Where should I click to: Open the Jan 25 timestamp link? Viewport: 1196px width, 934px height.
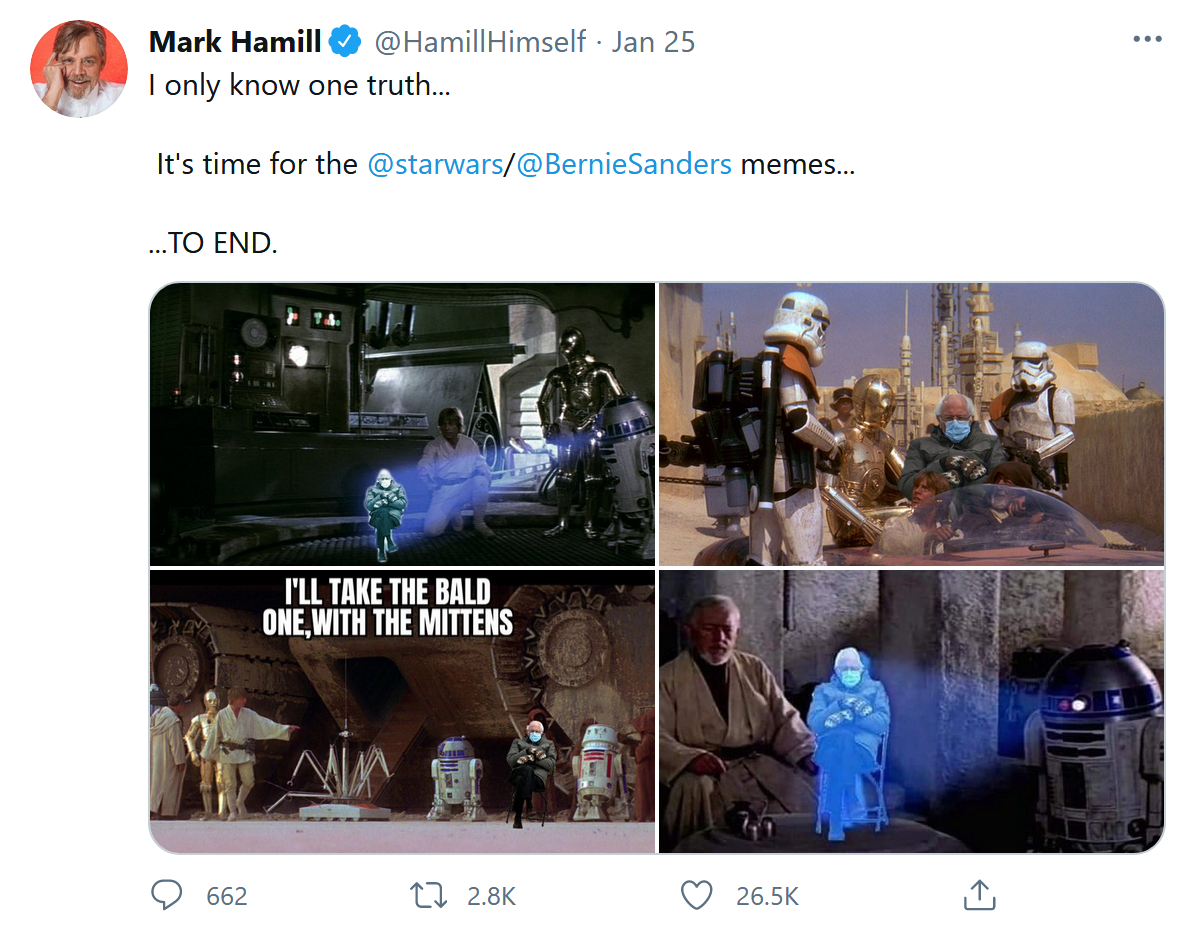653,42
